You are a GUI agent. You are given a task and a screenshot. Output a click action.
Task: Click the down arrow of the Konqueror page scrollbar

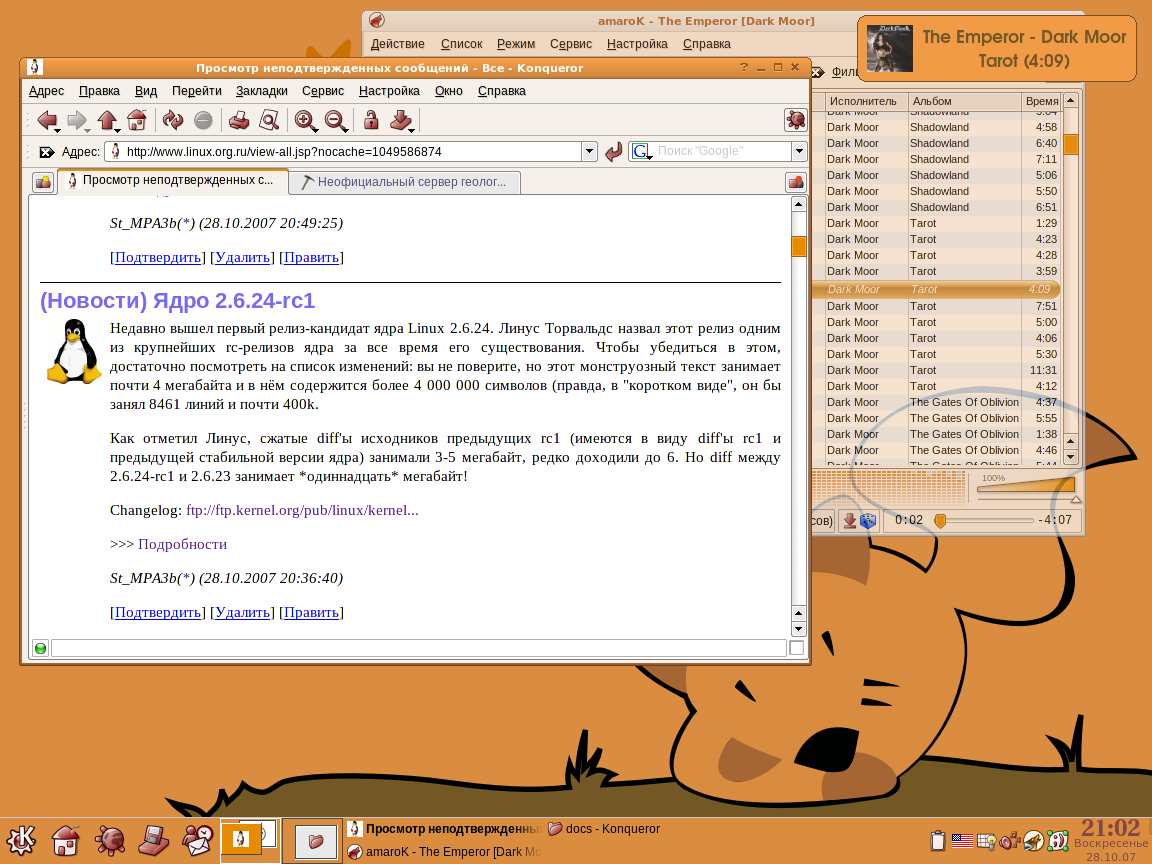tap(799, 629)
